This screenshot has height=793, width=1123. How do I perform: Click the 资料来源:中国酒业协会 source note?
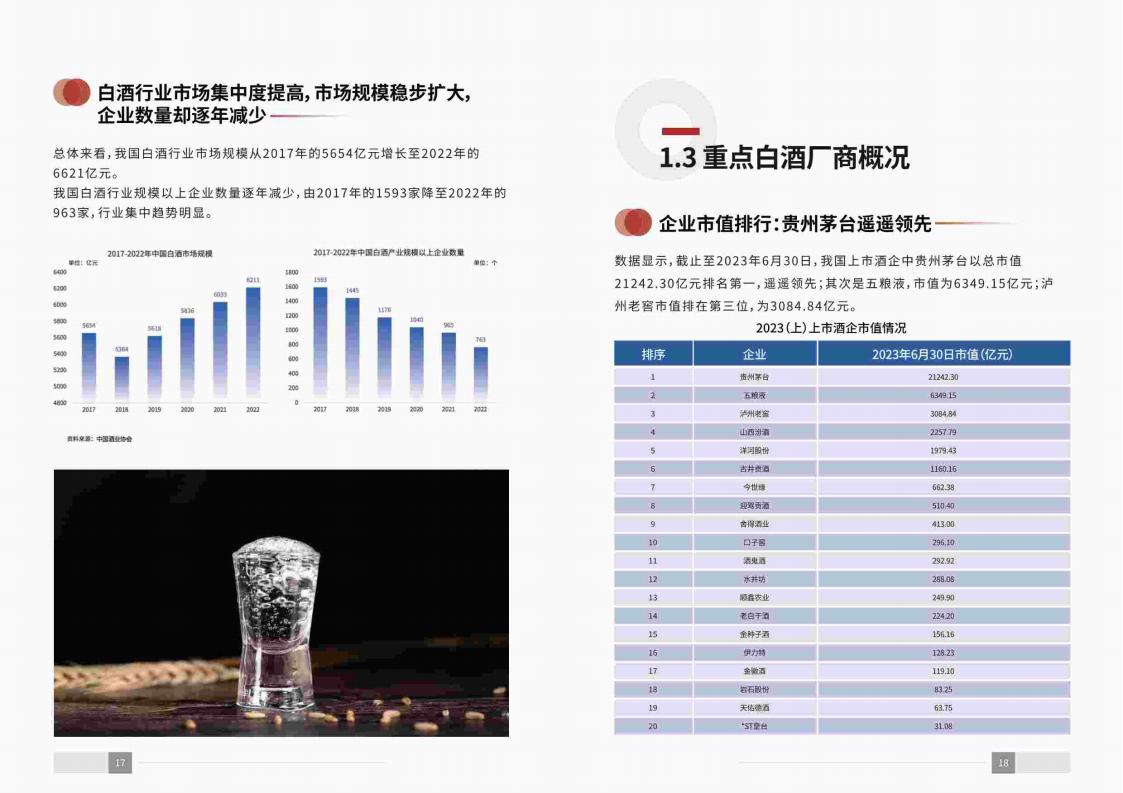[99, 439]
